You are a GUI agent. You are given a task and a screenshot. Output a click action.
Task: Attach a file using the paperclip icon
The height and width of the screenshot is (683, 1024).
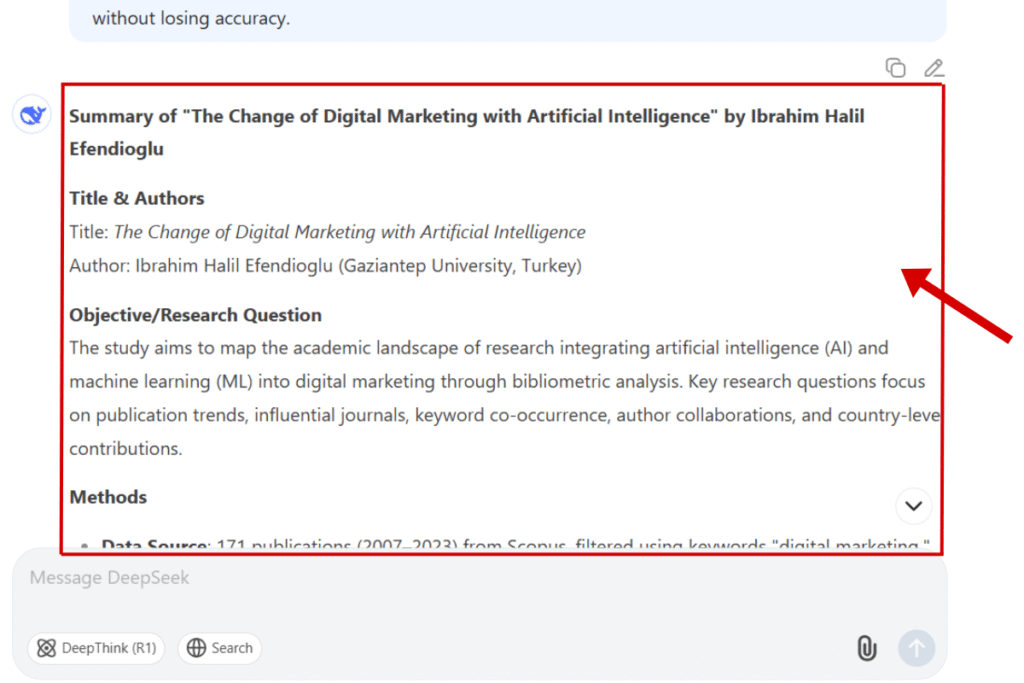coord(866,648)
